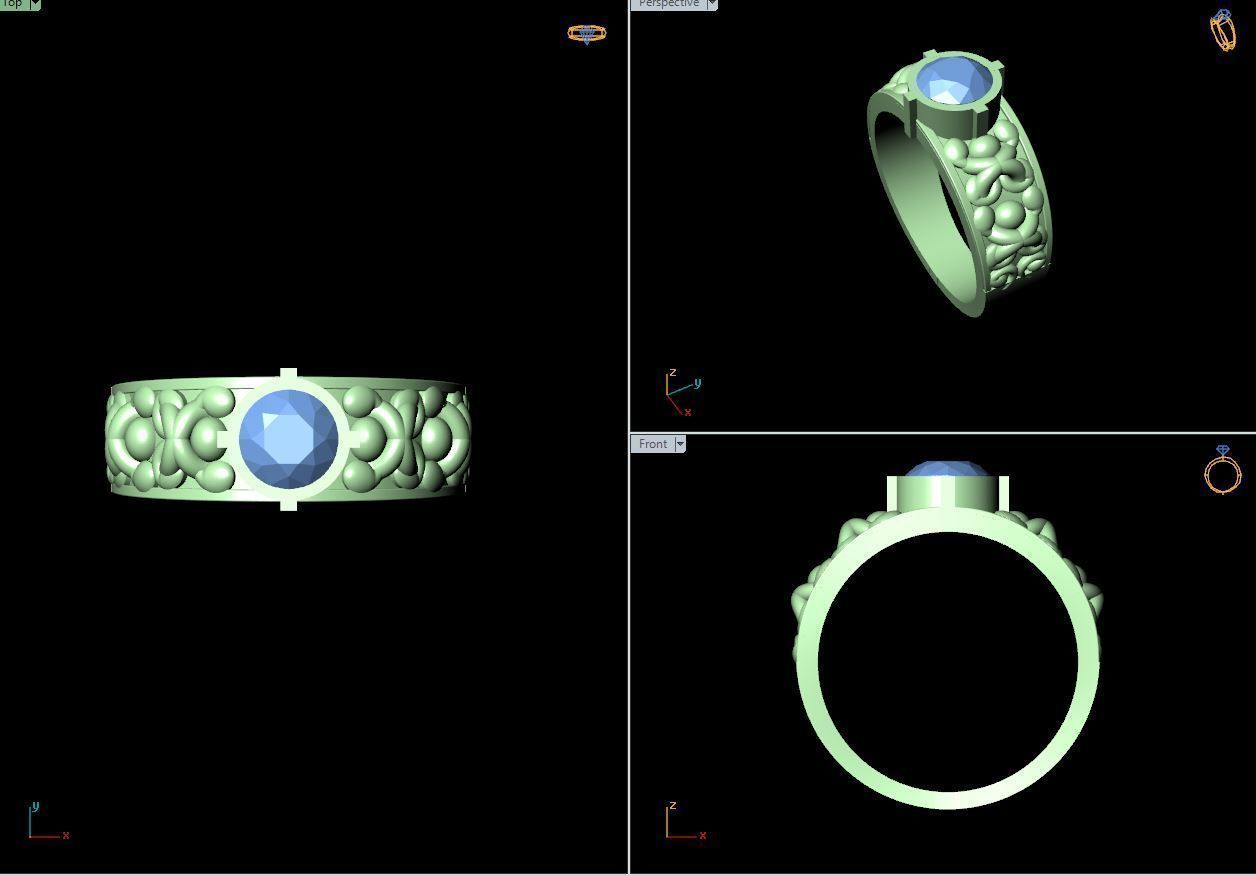The width and height of the screenshot is (1256, 875).
Task: Select the blue gemstone in the Top view
Action: (x=289, y=440)
